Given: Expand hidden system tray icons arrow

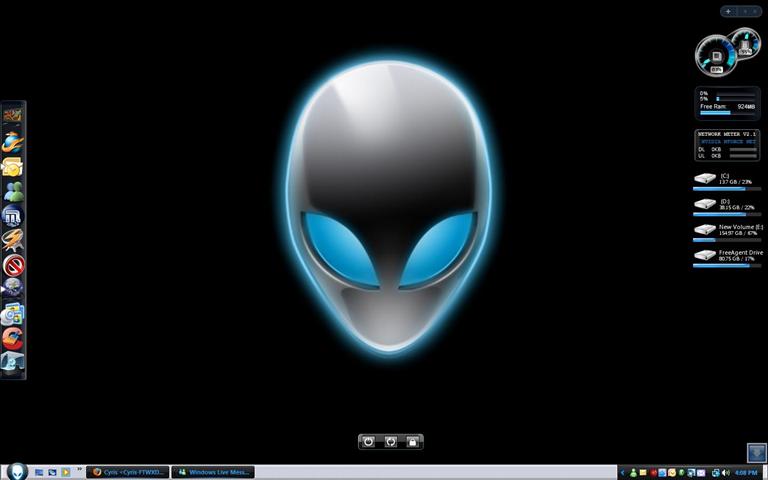Looking at the screenshot, I should tap(623, 473).
